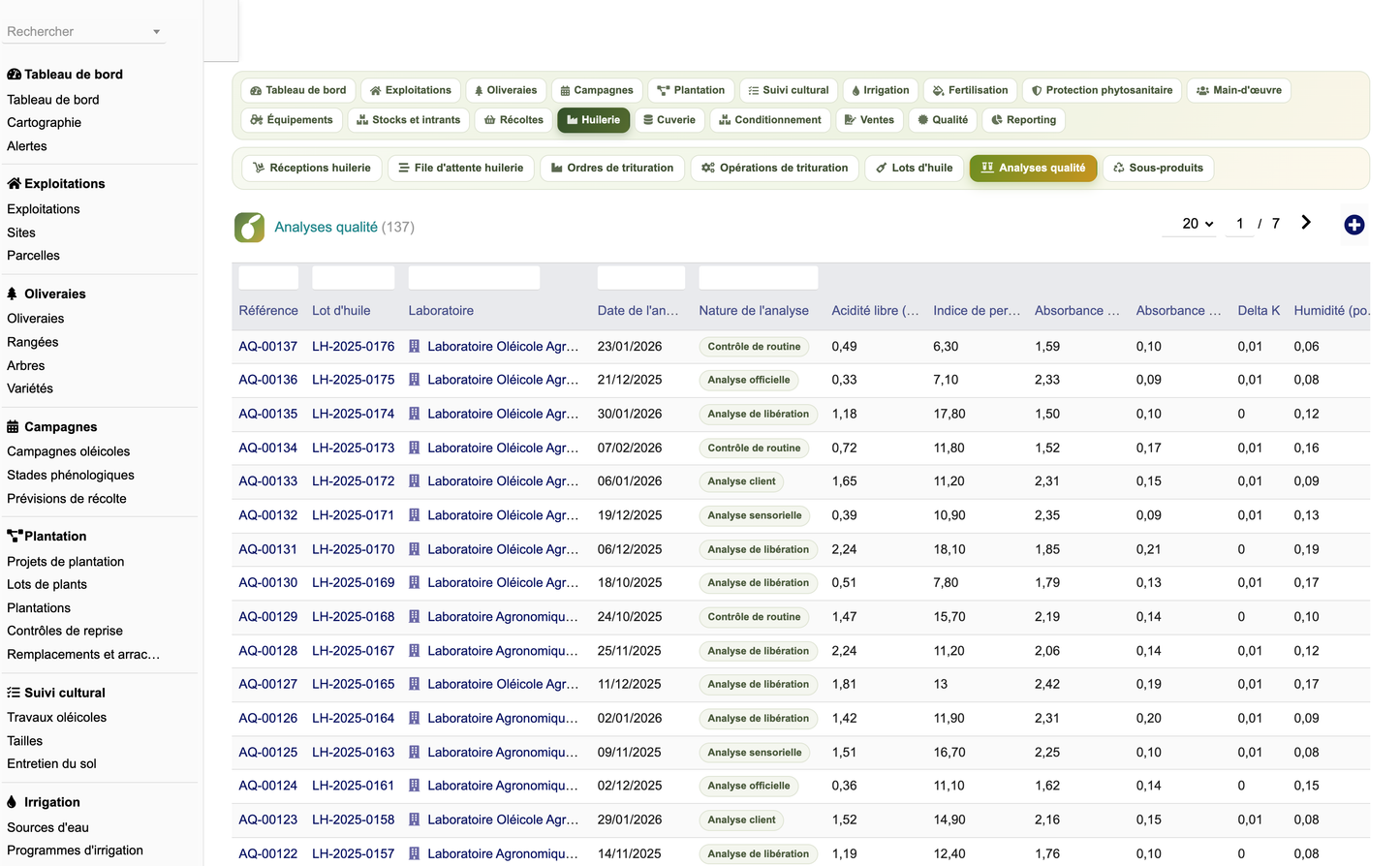Go to next page with the arrow
This screenshot has height=866, width=1400.
click(1306, 223)
